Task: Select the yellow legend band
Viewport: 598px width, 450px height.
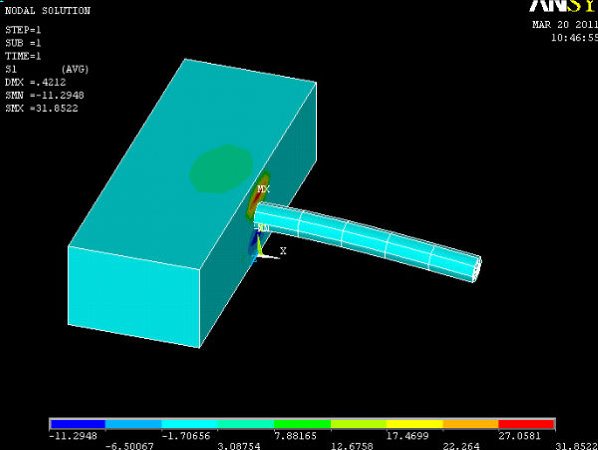Action: click(415, 424)
